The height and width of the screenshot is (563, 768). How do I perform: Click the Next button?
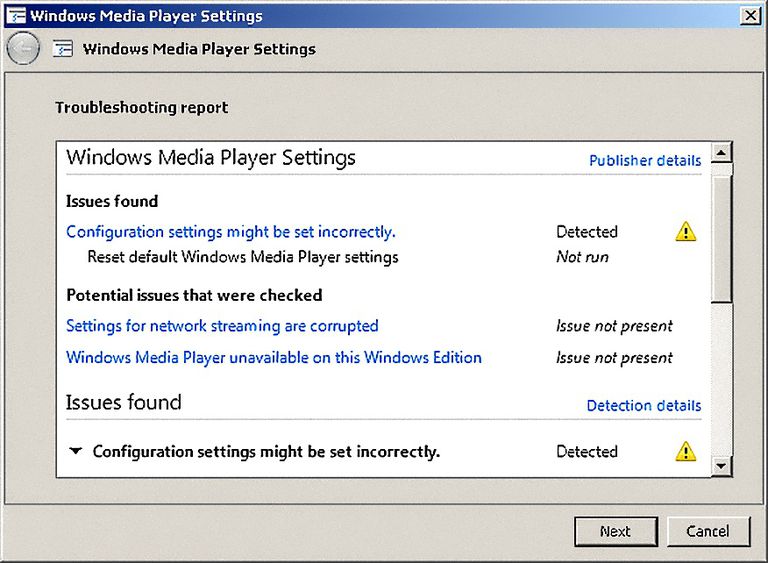coord(616,531)
